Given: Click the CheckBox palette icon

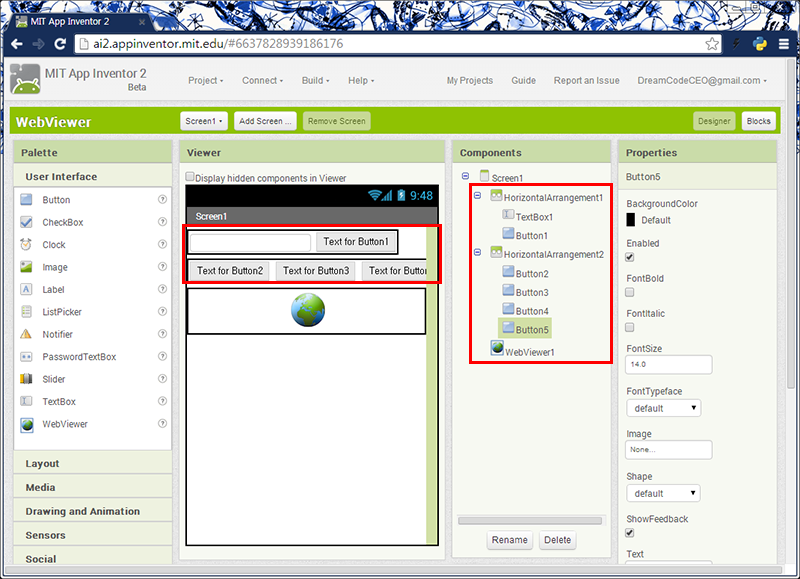Looking at the screenshot, I should tap(26, 222).
